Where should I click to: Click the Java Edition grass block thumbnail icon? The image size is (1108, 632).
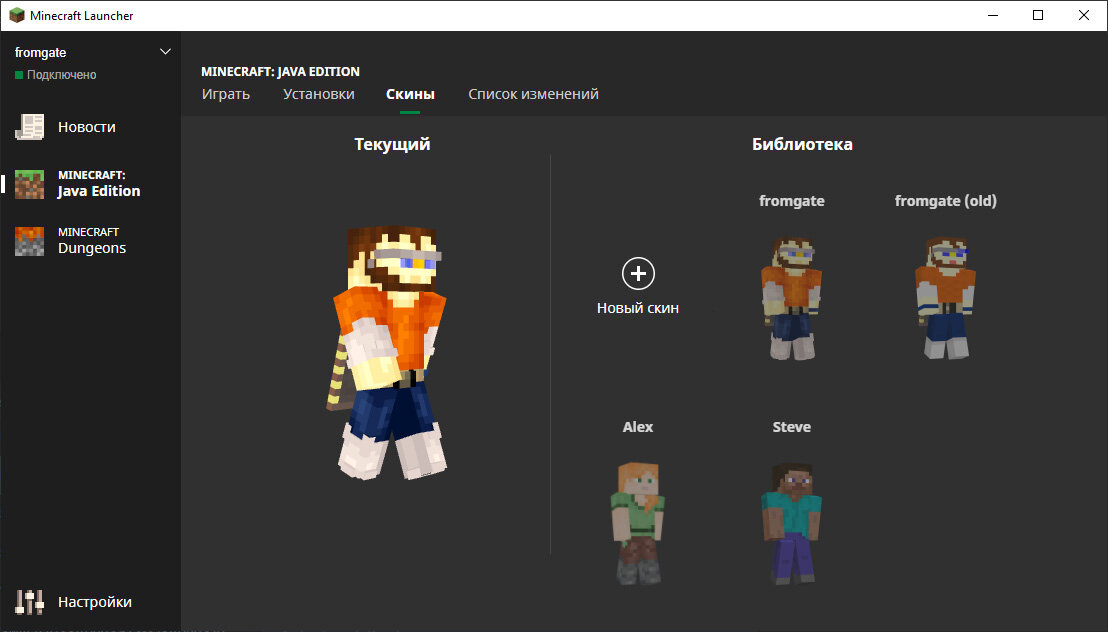pos(29,183)
